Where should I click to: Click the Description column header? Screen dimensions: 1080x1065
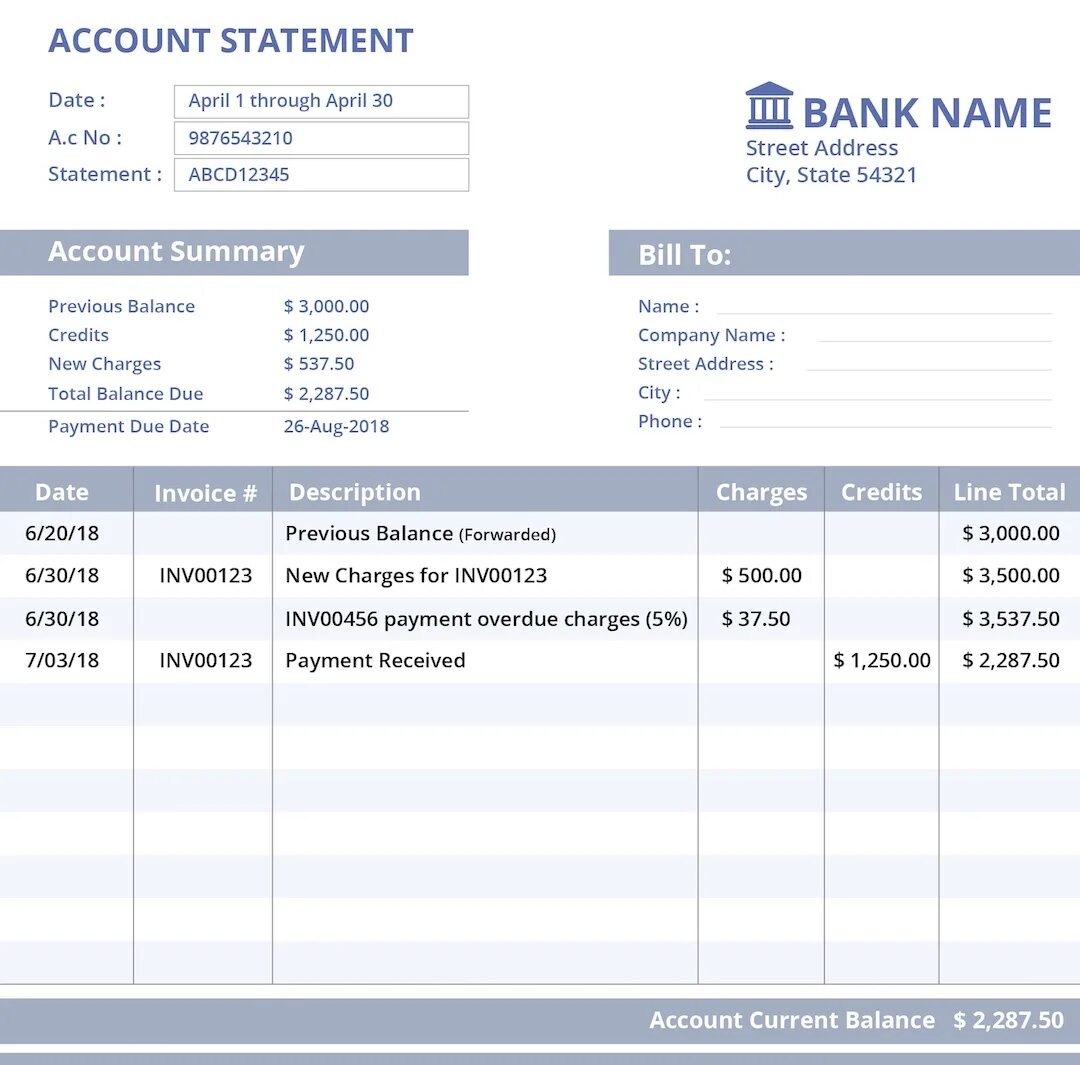(x=355, y=493)
